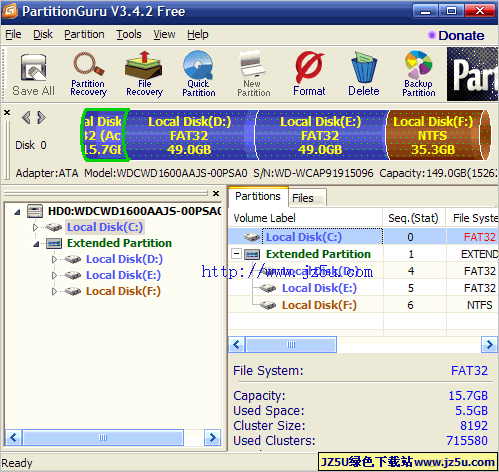
Task: Expand Local Disk(F:) tree node
Action: [54, 291]
